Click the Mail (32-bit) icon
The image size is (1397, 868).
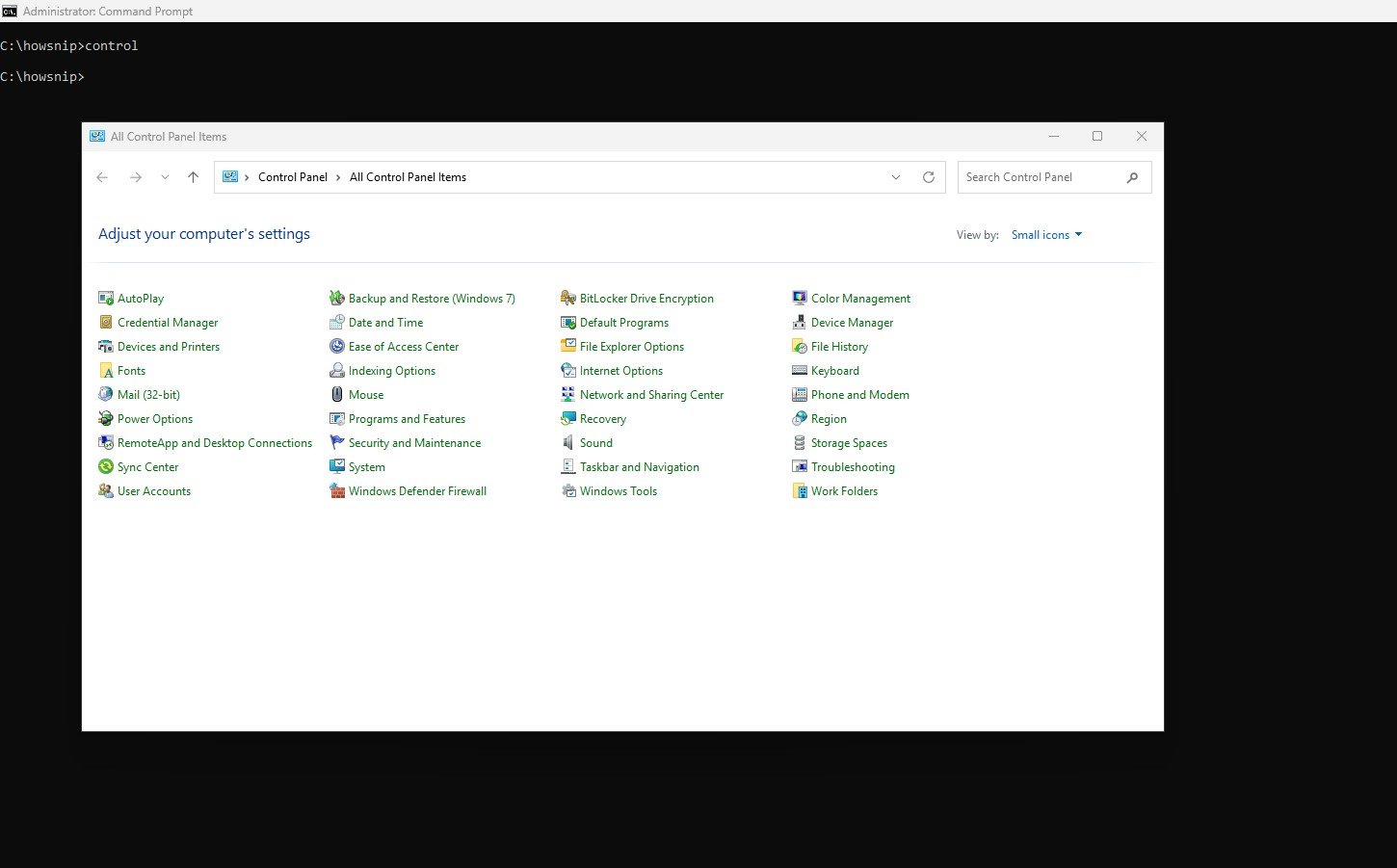tap(106, 395)
